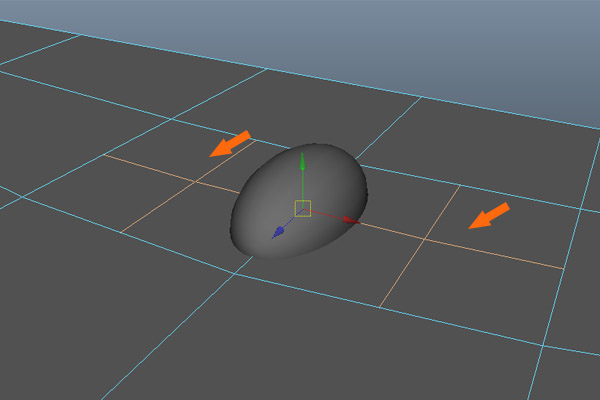The width and height of the screenshot is (600, 400).
Task: Click the yellow center manipulator square
Action: [303, 209]
